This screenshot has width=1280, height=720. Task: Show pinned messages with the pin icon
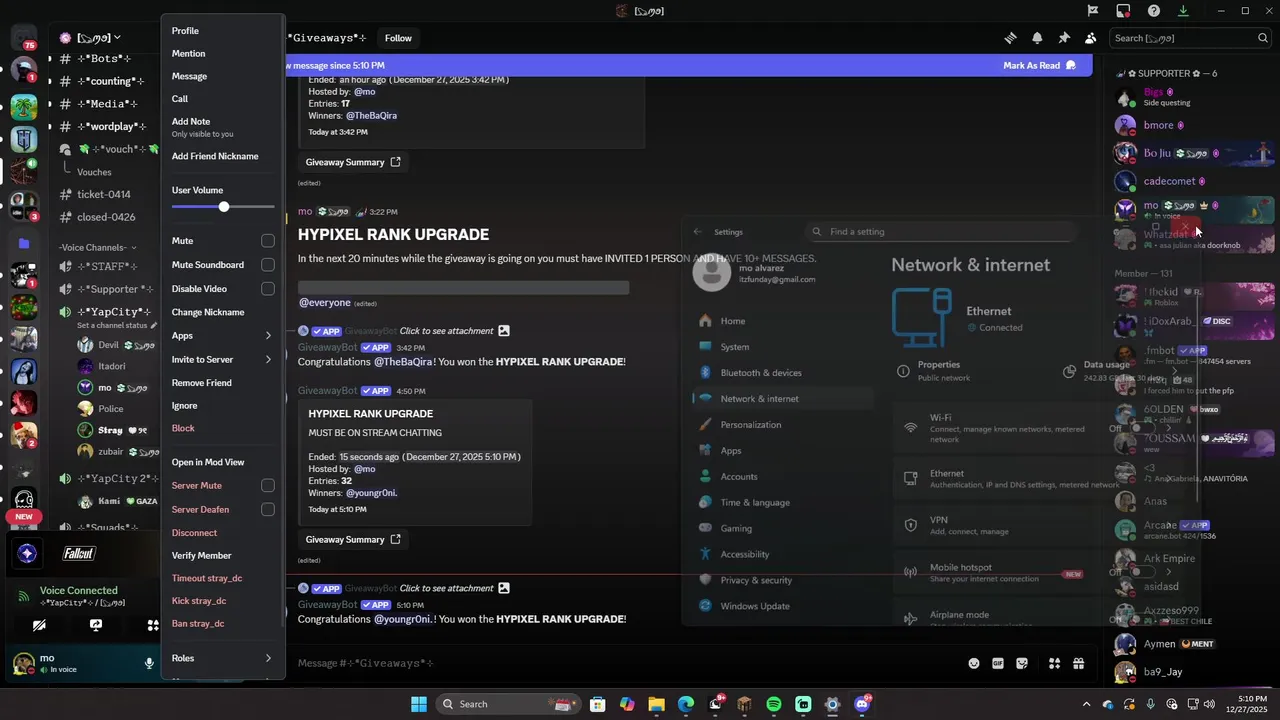tap(1064, 38)
